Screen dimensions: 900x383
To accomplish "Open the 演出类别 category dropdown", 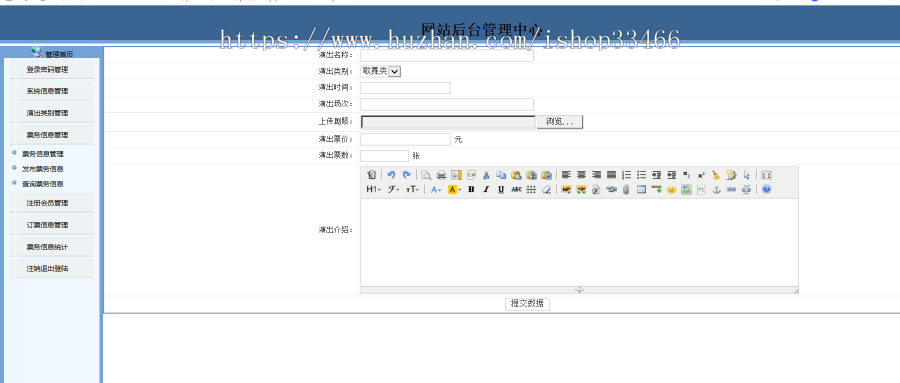I will pos(381,71).
